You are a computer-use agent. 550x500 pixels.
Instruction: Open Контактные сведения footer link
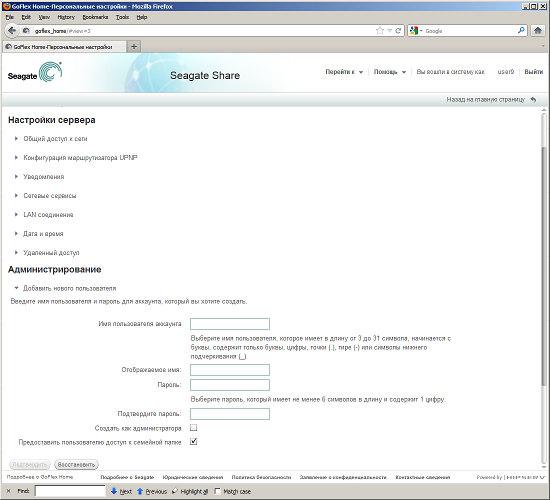coord(423,477)
